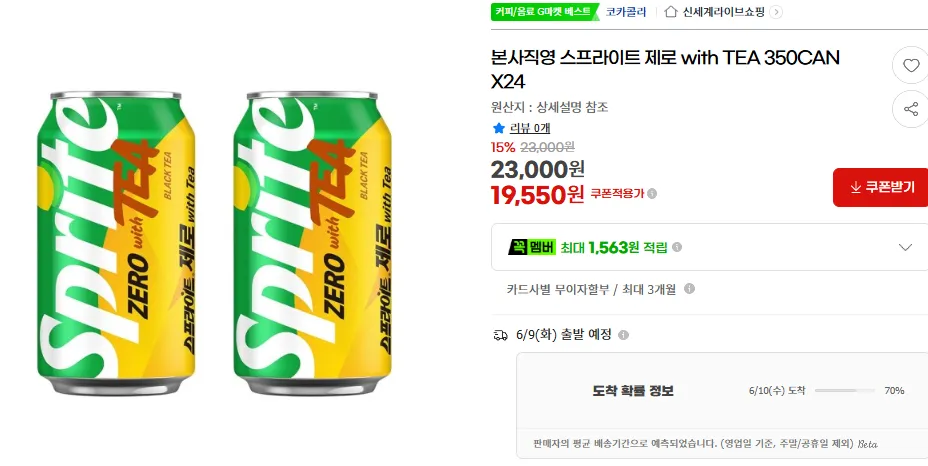Viewport: 928px width, 466px height.
Task: Open the 커피/음료 G마켓 베스트 tag
Action: 545,11
